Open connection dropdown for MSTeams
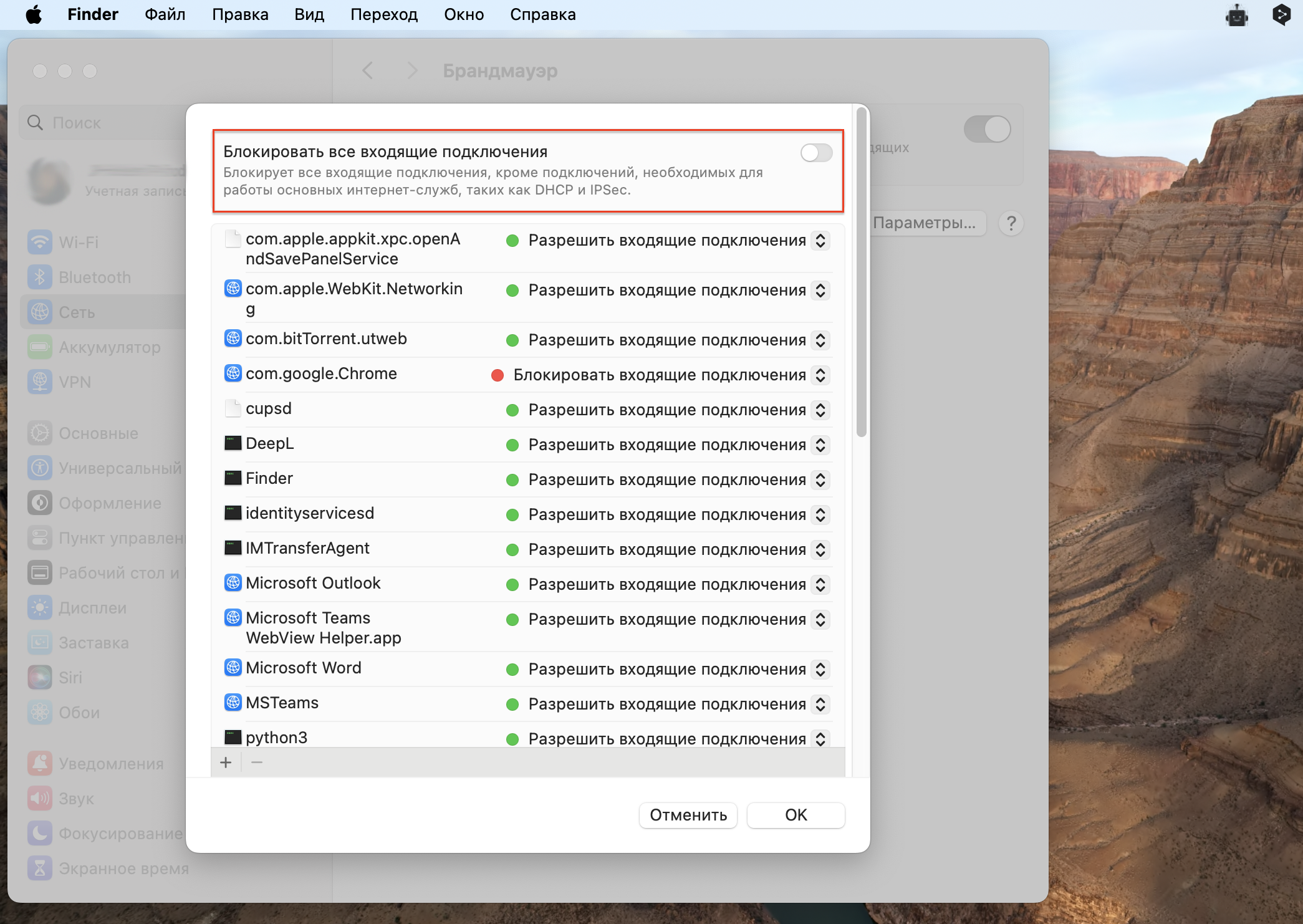1303x924 pixels. click(820, 704)
